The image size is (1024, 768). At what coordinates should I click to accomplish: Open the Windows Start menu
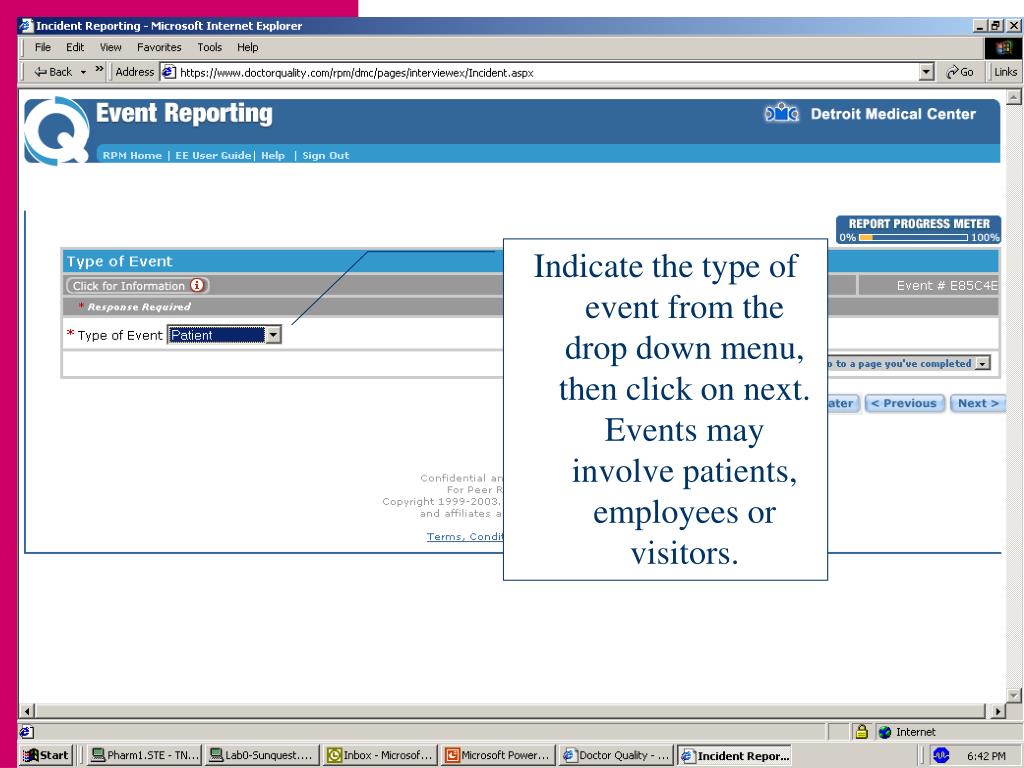click(46, 755)
